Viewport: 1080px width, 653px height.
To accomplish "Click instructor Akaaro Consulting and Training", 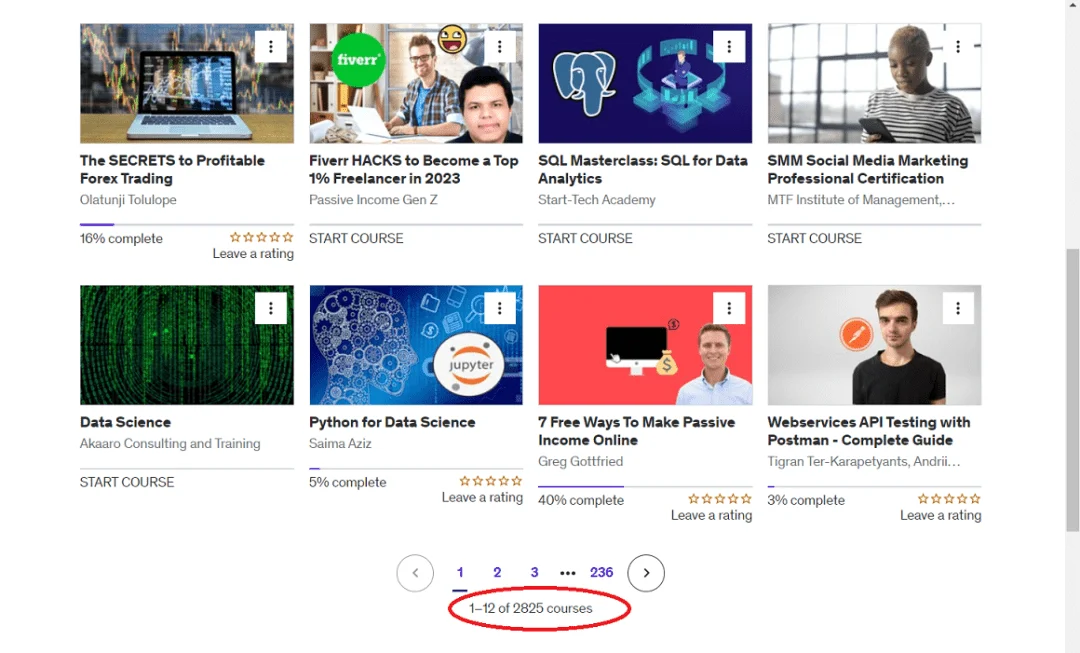I will point(170,444).
